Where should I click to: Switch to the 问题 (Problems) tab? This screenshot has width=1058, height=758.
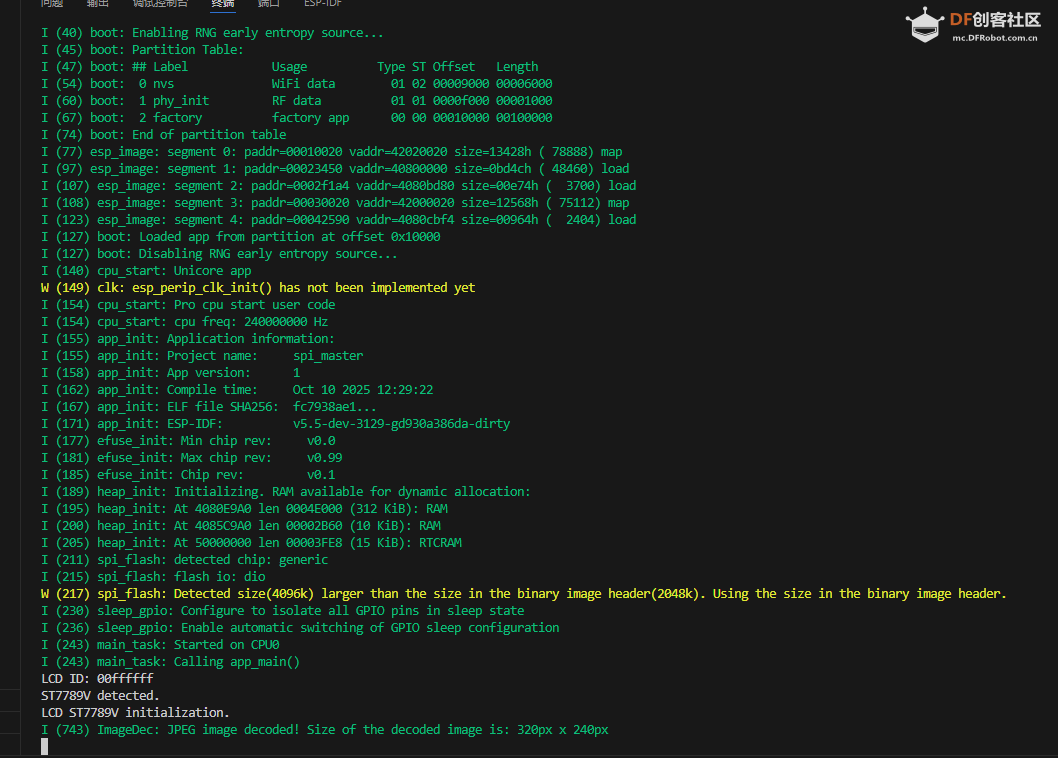click(x=51, y=3)
